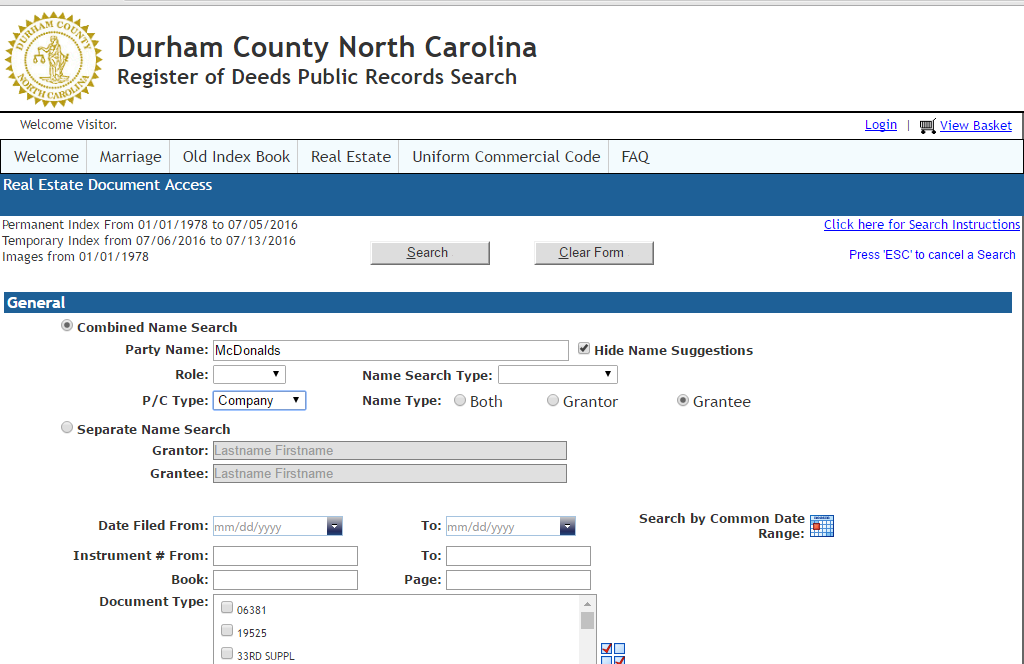This screenshot has height=664, width=1024.
Task: Switch to Separate Name Search option
Action: (x=66, y=426)
